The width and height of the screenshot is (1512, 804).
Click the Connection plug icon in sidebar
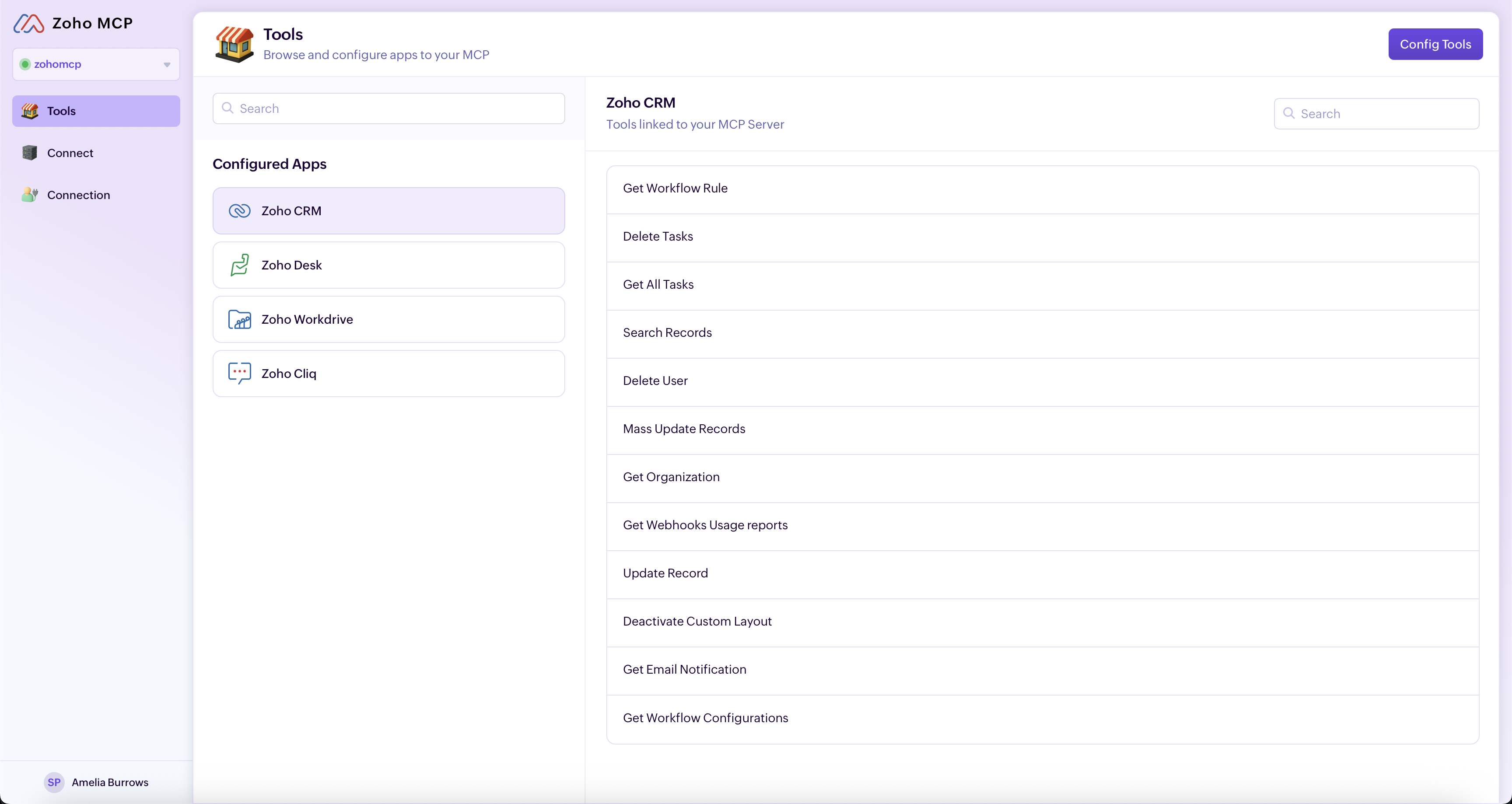click(30, 195)
